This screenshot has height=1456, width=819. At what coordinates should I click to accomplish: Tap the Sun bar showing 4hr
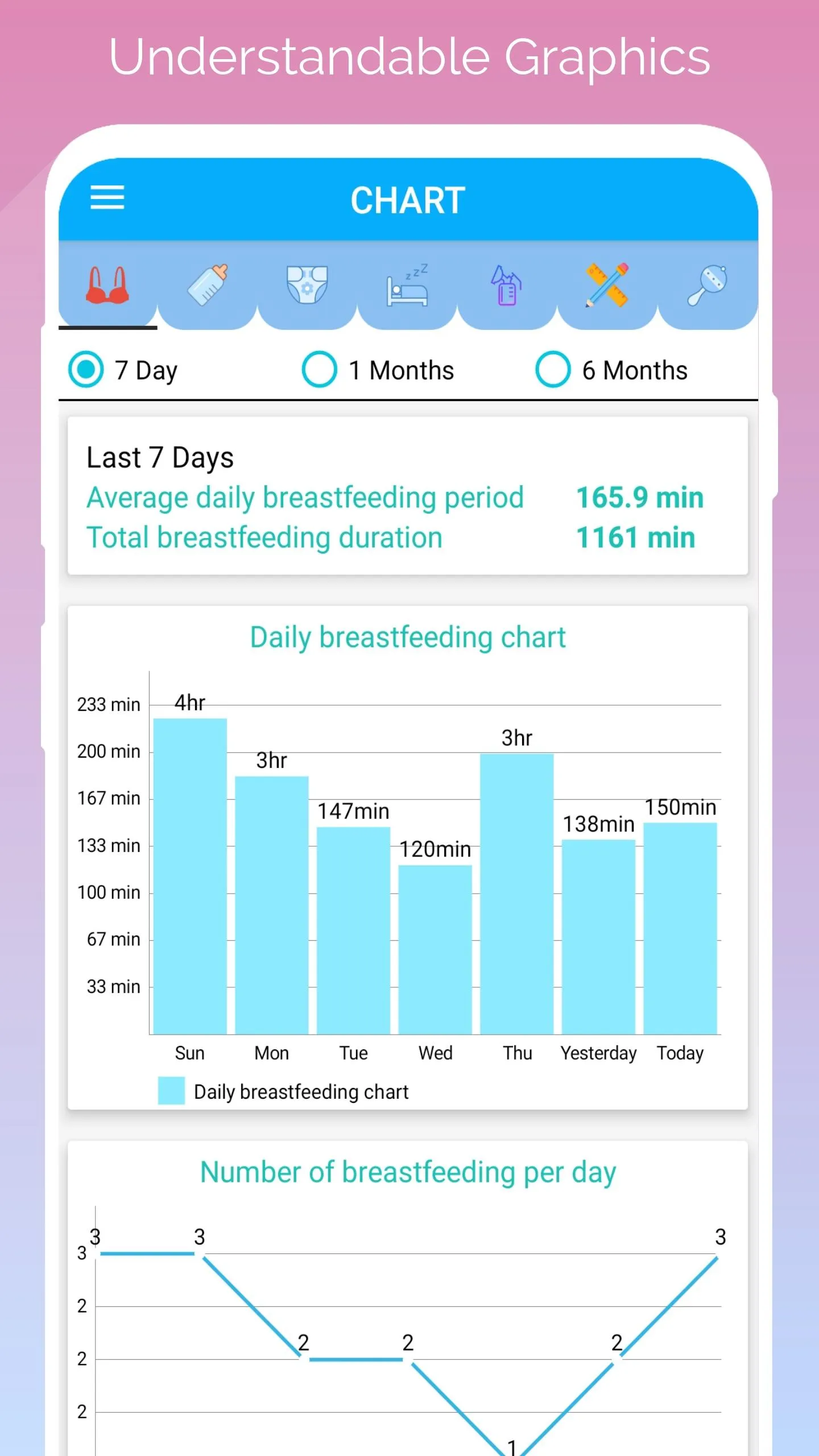190,876
